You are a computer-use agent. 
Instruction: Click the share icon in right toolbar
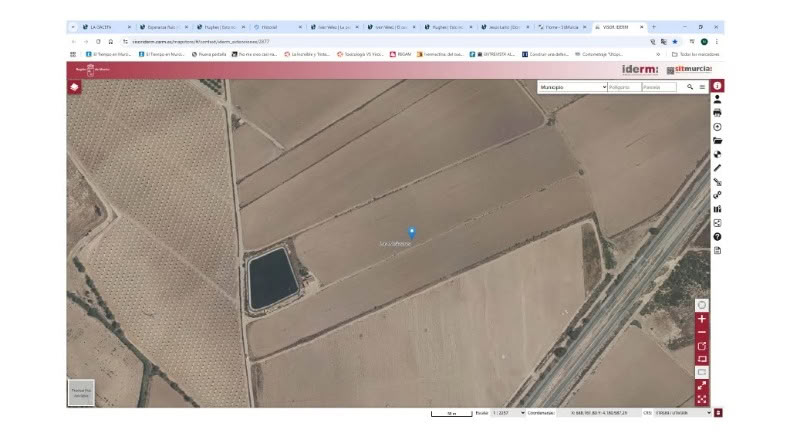pos(717,223)
